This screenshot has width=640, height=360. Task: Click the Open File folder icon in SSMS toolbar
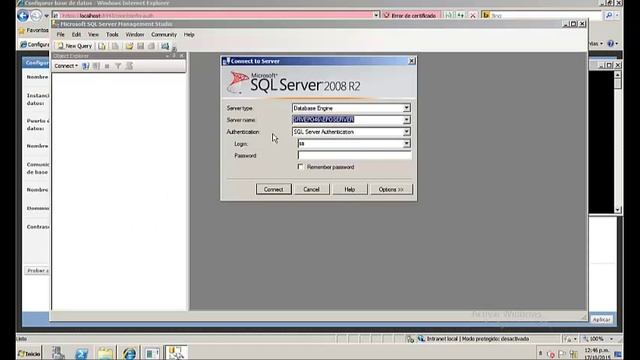pos(129,46)
